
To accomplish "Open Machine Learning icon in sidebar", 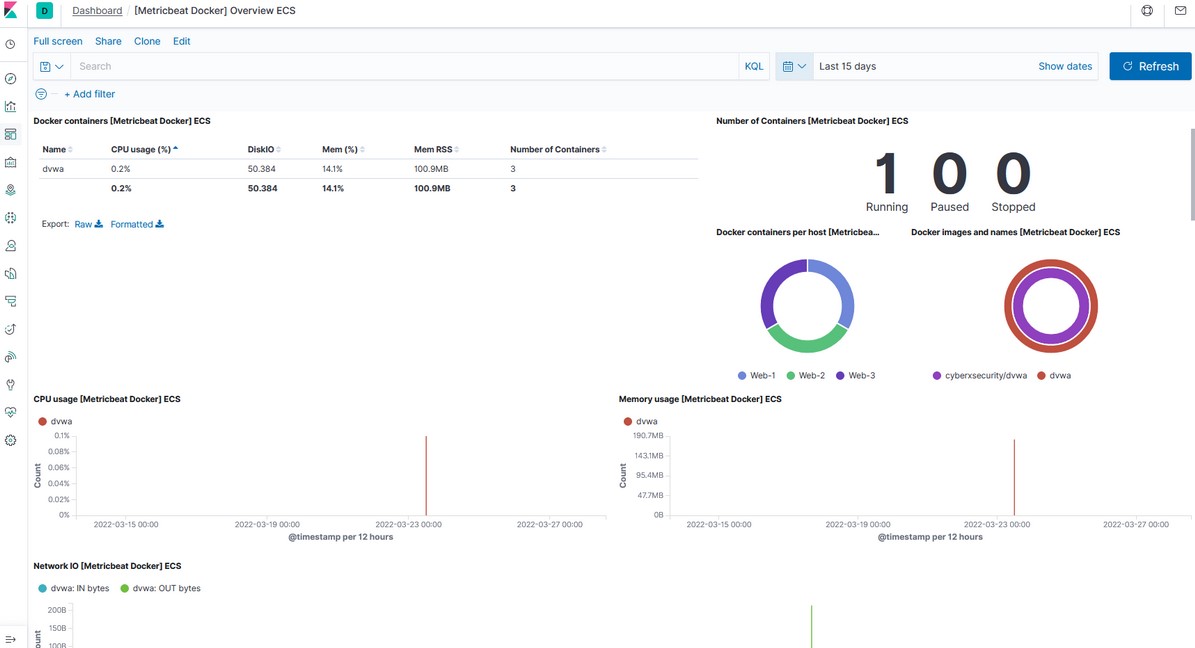I will [11, 218].
